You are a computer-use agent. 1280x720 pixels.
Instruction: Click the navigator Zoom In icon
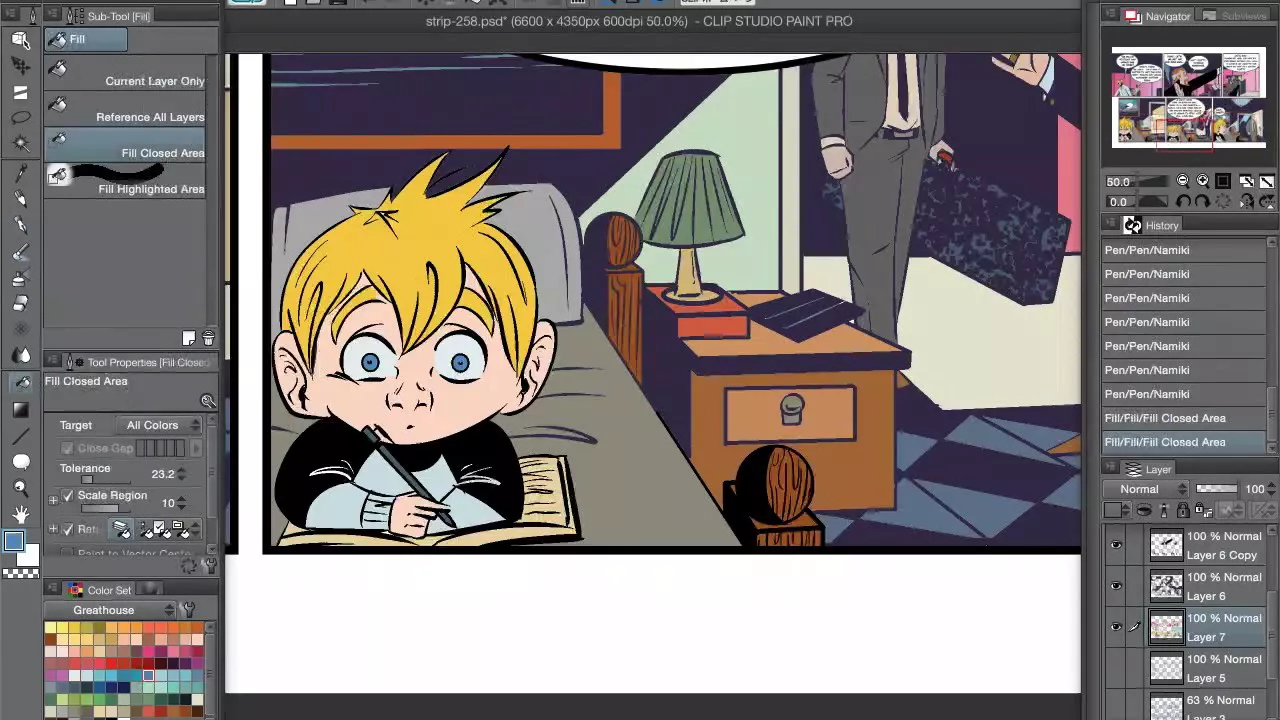point(1202,181)
